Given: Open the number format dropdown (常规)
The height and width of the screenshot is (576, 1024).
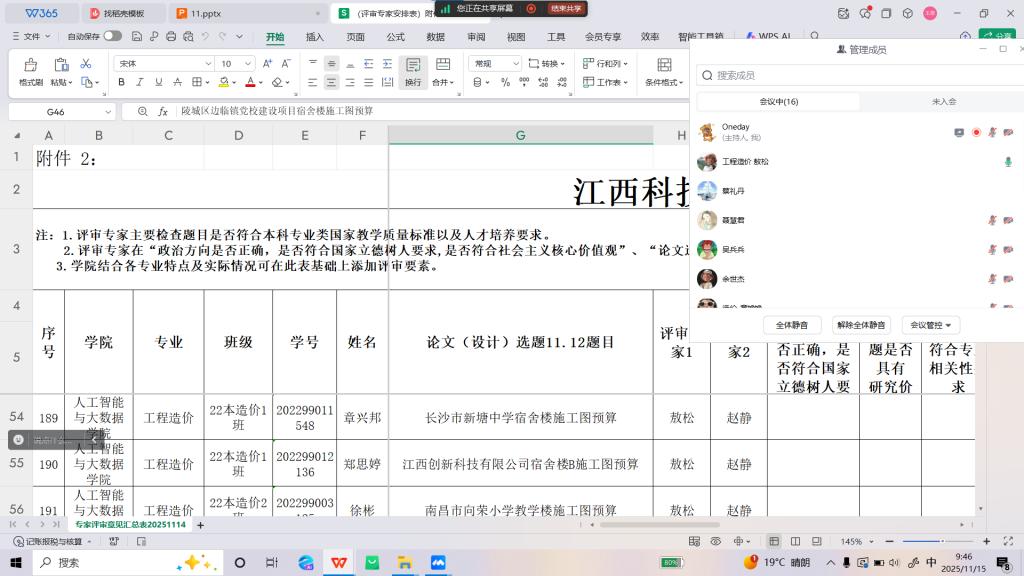Looking at the screenshot, I should (516, 63).
